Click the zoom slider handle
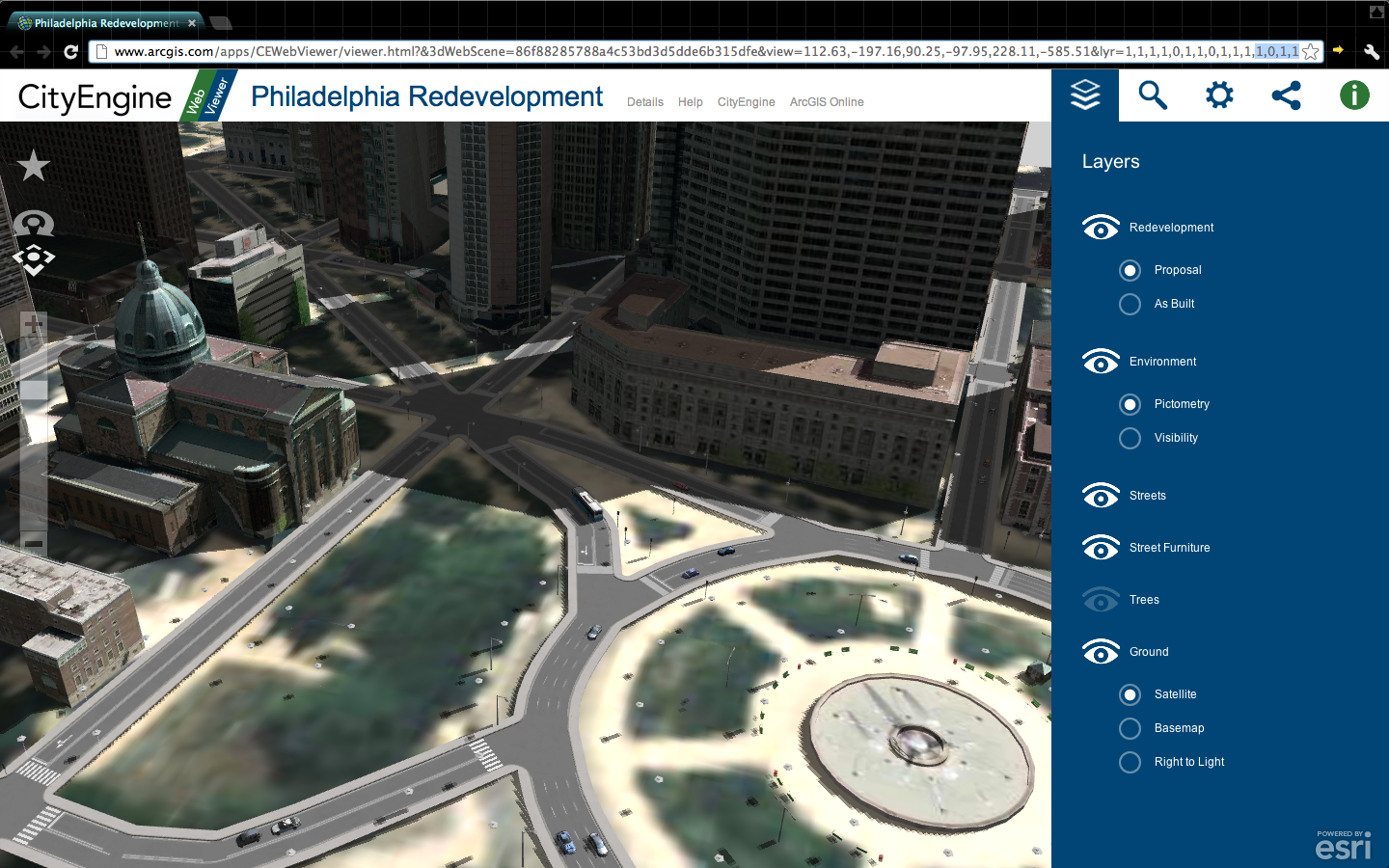Viewport: 1389px width, 868px height. tap(34, 390)
